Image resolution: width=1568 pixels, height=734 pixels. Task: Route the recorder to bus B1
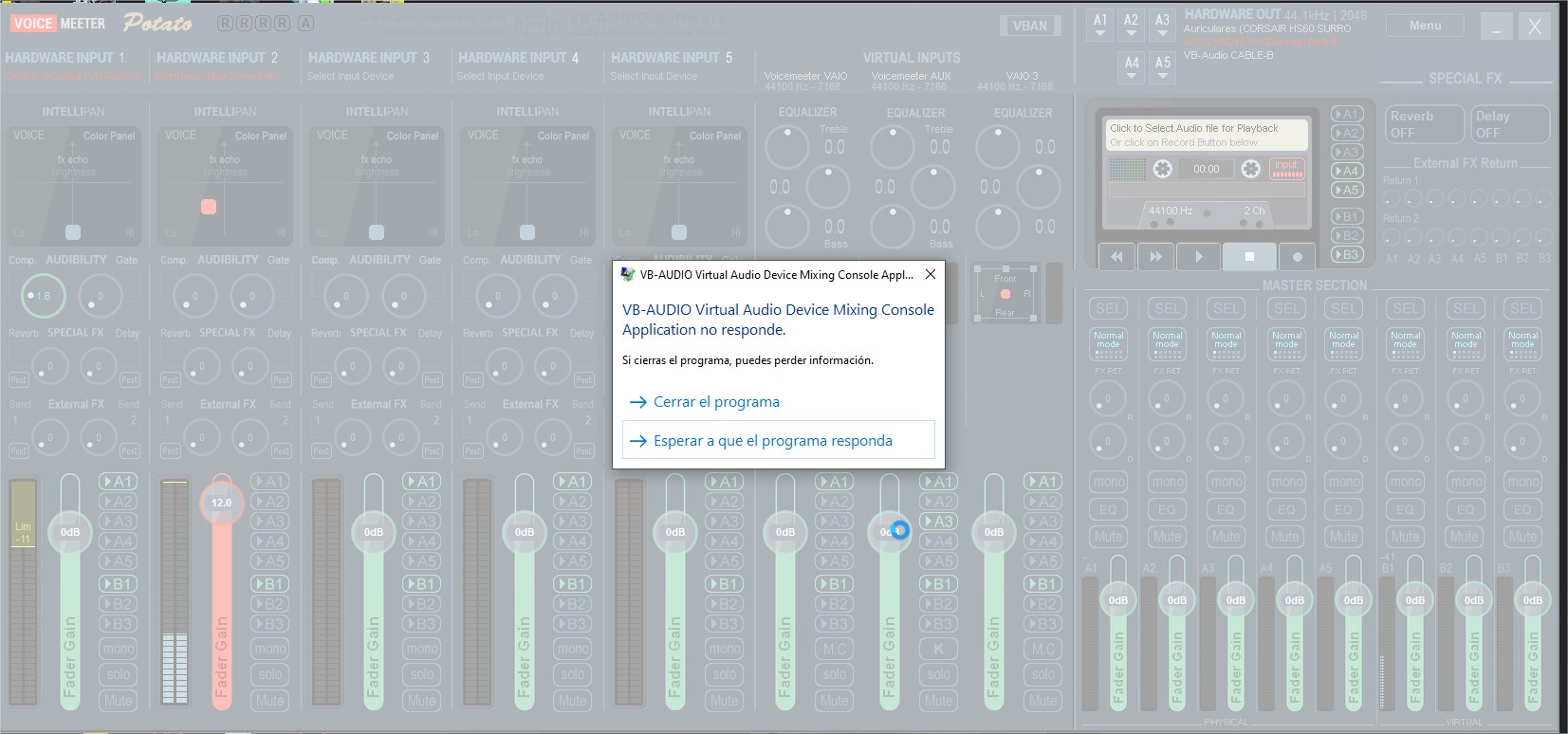pyautogui.click(x=1346, y=216)
